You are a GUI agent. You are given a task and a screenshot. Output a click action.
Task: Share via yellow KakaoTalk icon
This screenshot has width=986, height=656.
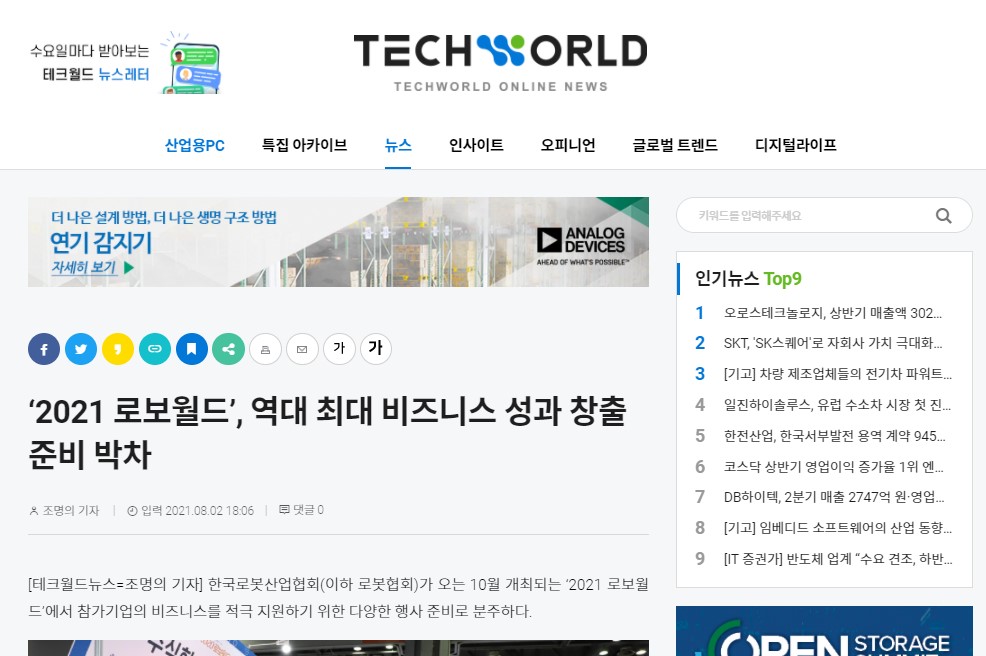tap(118, 349)
